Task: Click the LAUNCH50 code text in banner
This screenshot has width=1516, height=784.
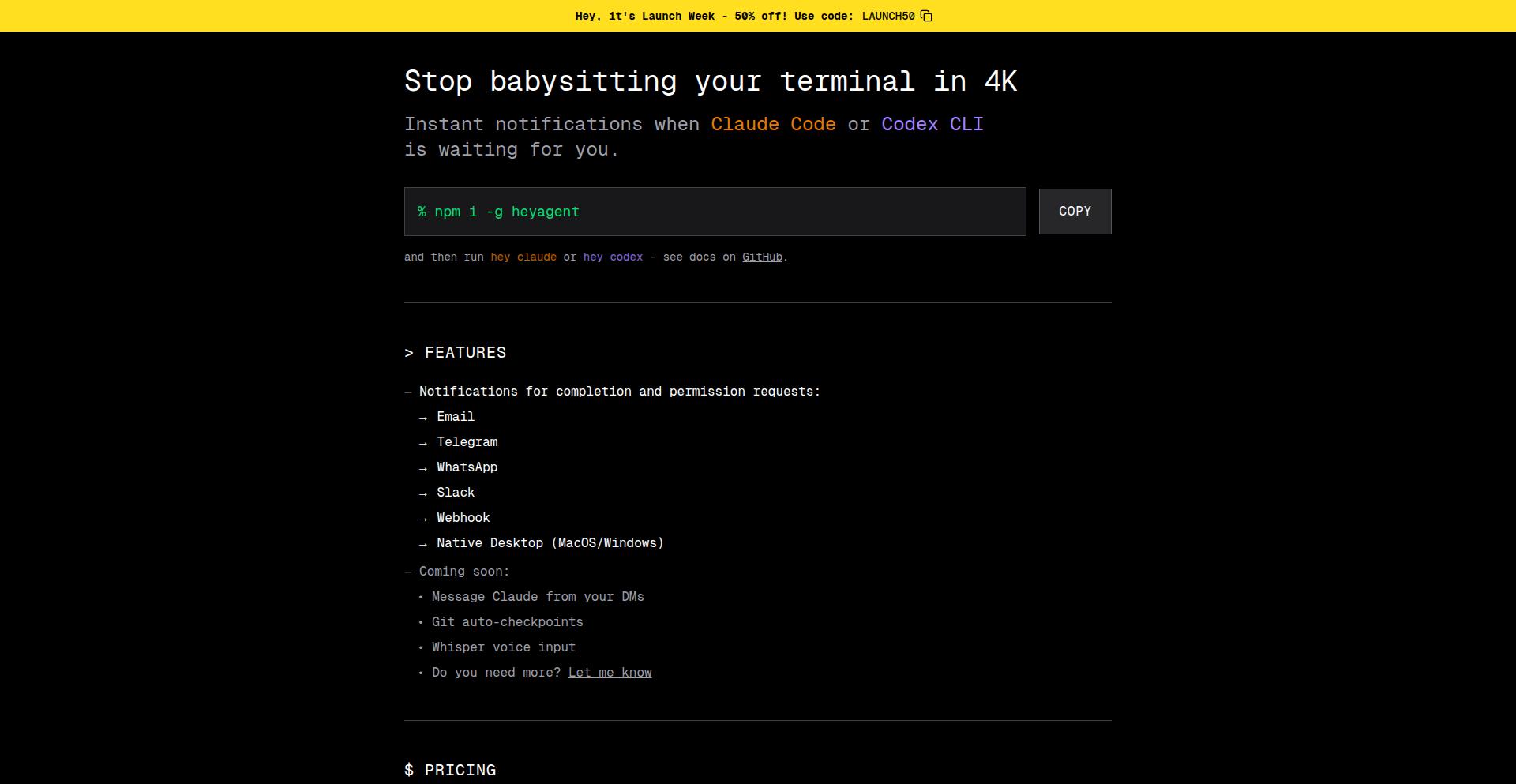Action: 888,16
